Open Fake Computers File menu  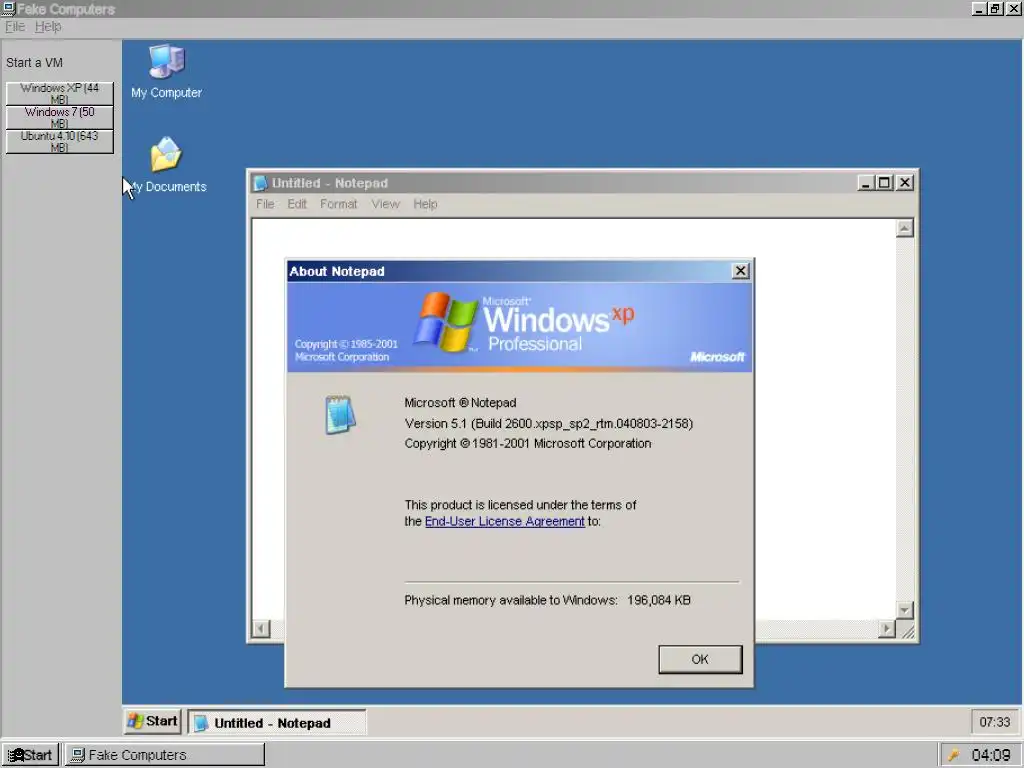pyautogui.click(x=15, y=27)
